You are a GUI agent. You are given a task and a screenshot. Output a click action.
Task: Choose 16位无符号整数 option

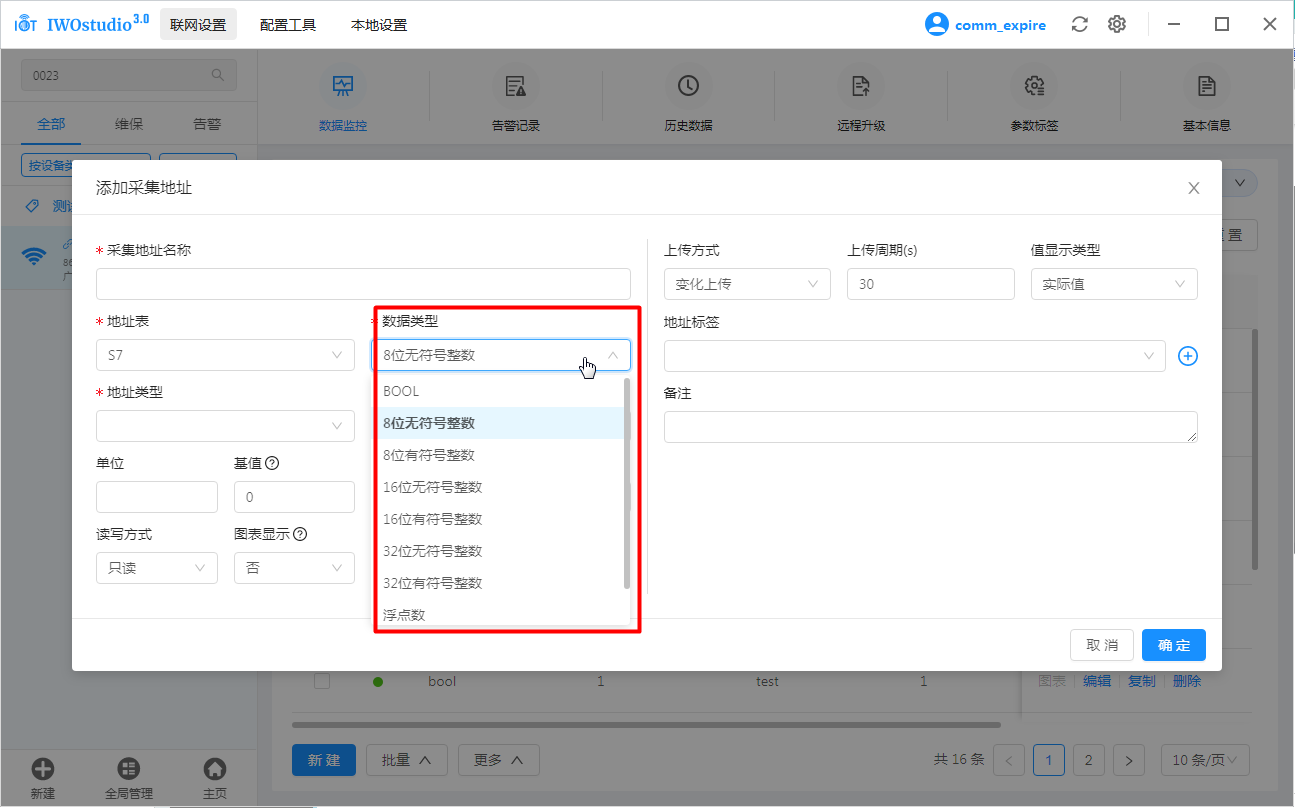[432, 487]
